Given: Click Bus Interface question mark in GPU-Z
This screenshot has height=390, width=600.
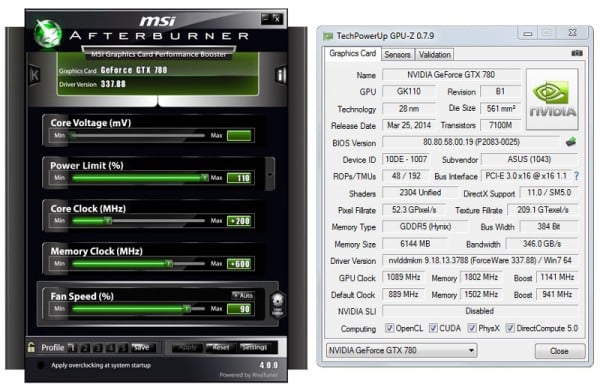Looking at the screenshot, I should pyautogui.click(x=576, y=176).
